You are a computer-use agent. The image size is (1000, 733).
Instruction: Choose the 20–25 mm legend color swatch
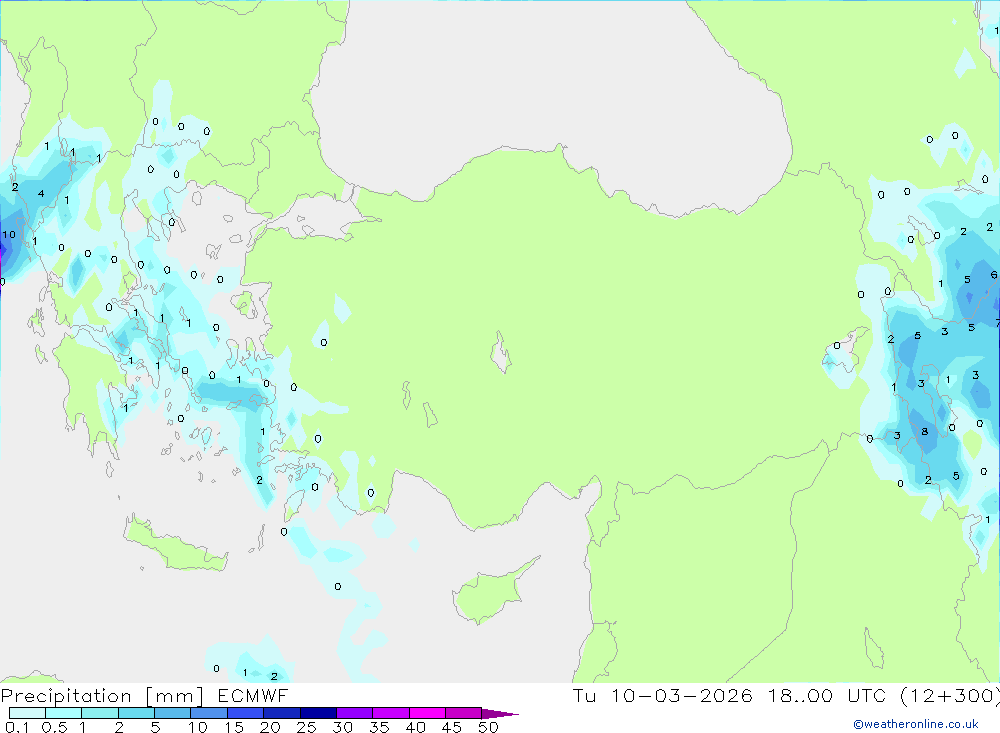tap(281, 713)
